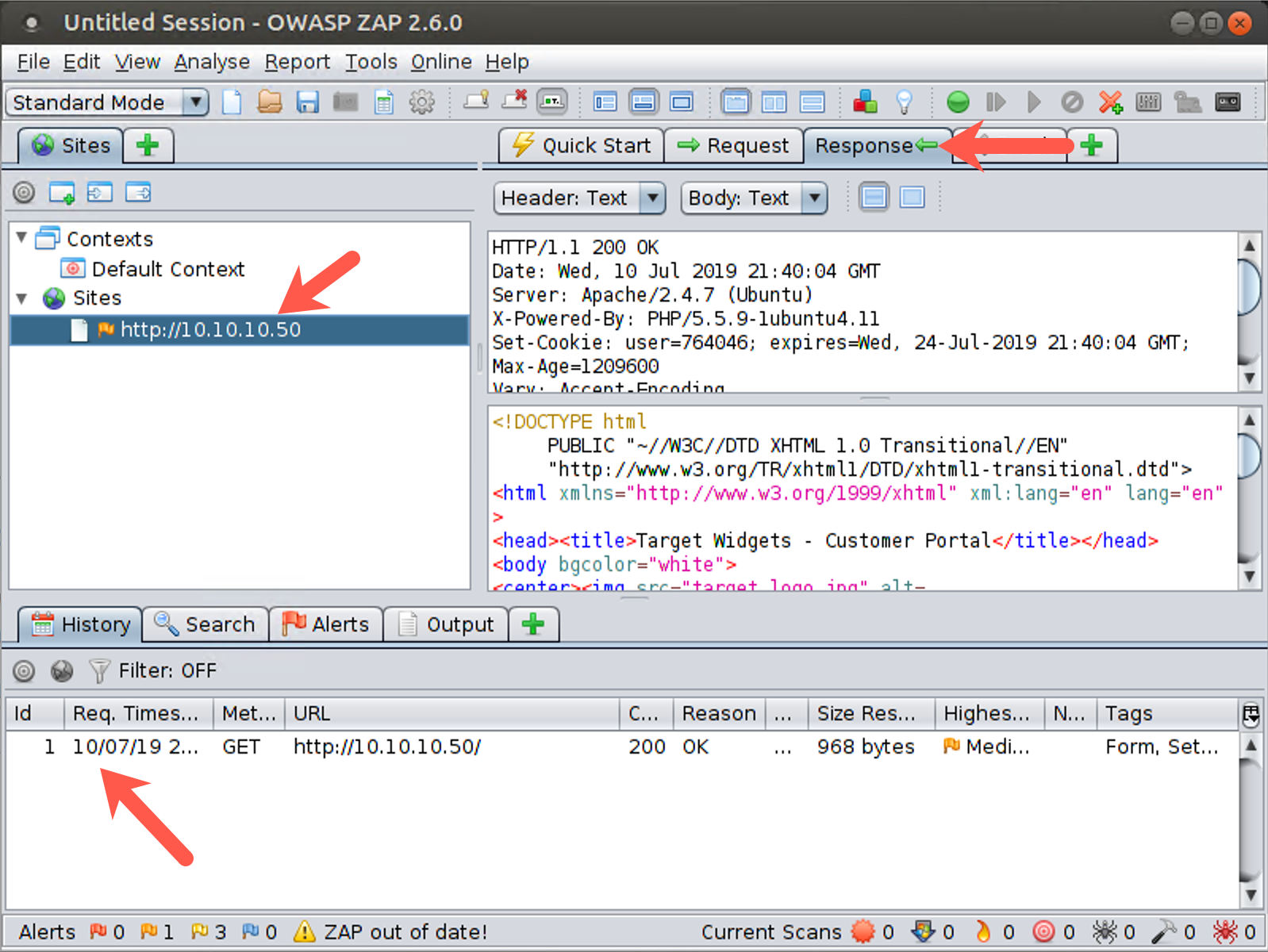Click Submit and continue play arrow

tap(1033, 102)
